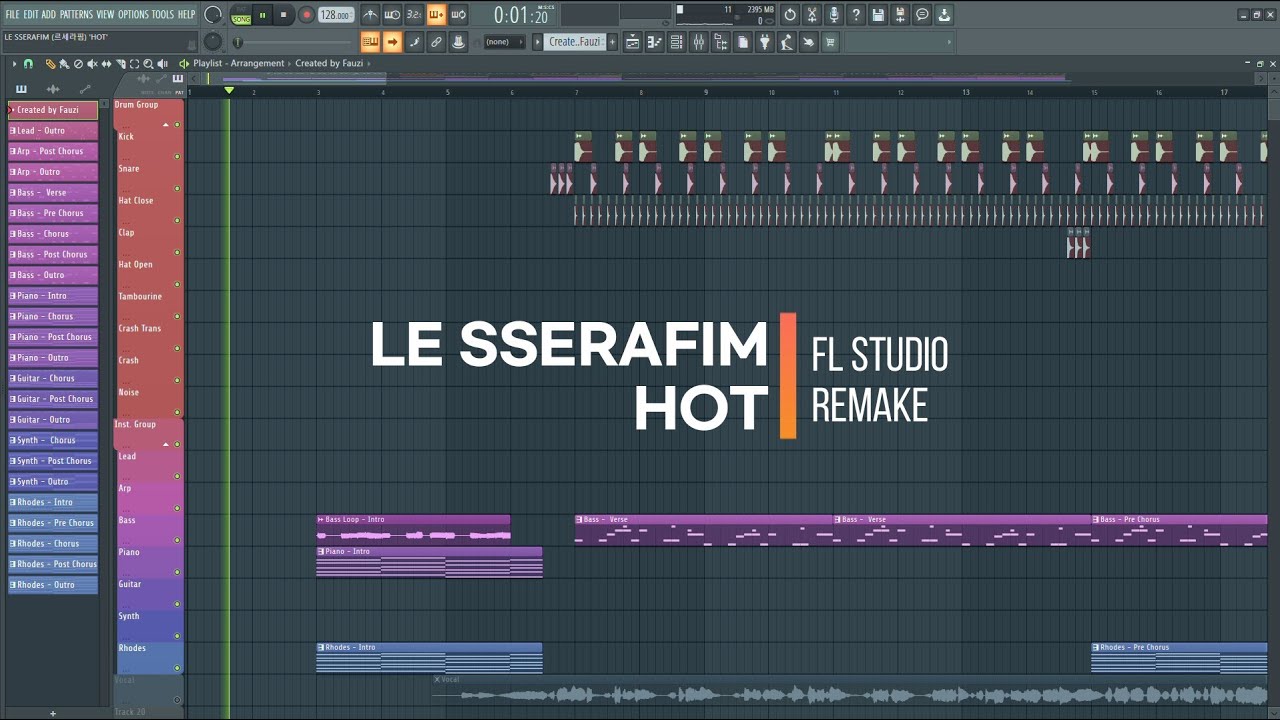Toggle the metronome icon
1280x720 pixels.
370,15
